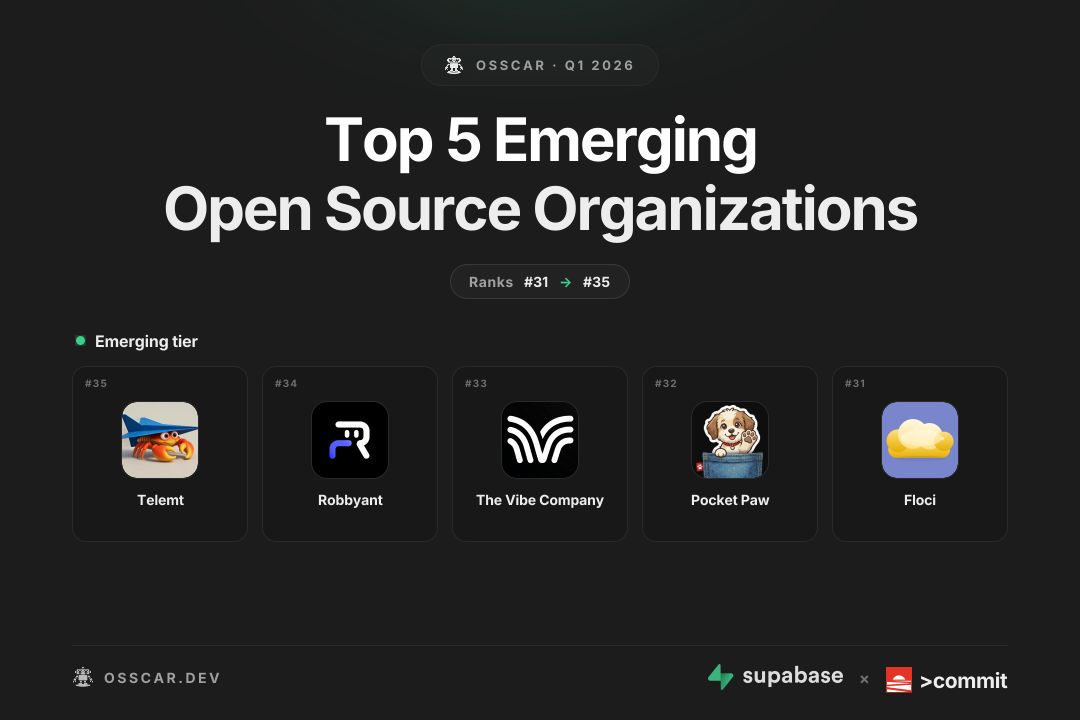Click the Telemt crab logo icon

(160, 440)
